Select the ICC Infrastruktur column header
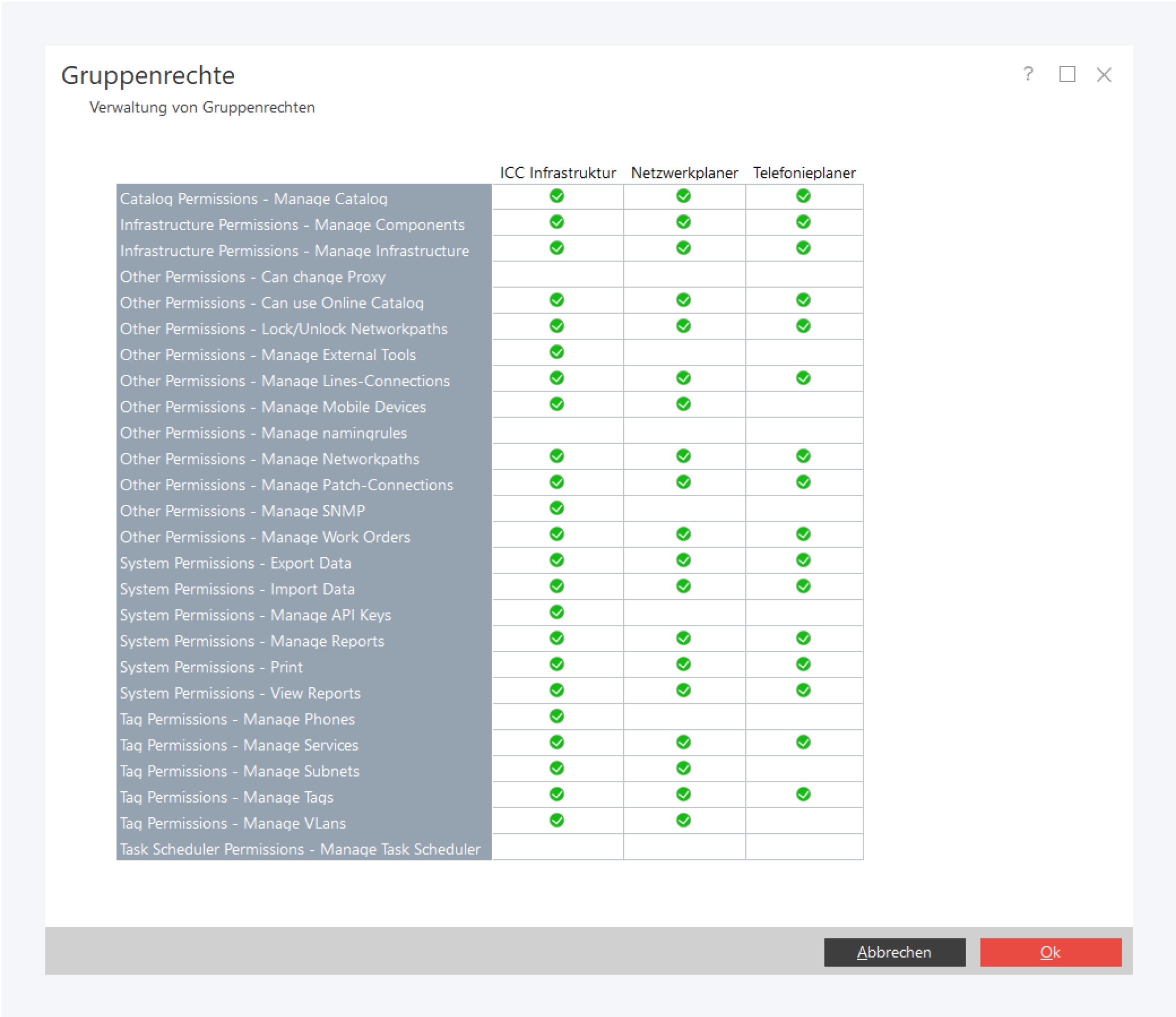The image size is (1176, 1017). (x=557, y=172)
